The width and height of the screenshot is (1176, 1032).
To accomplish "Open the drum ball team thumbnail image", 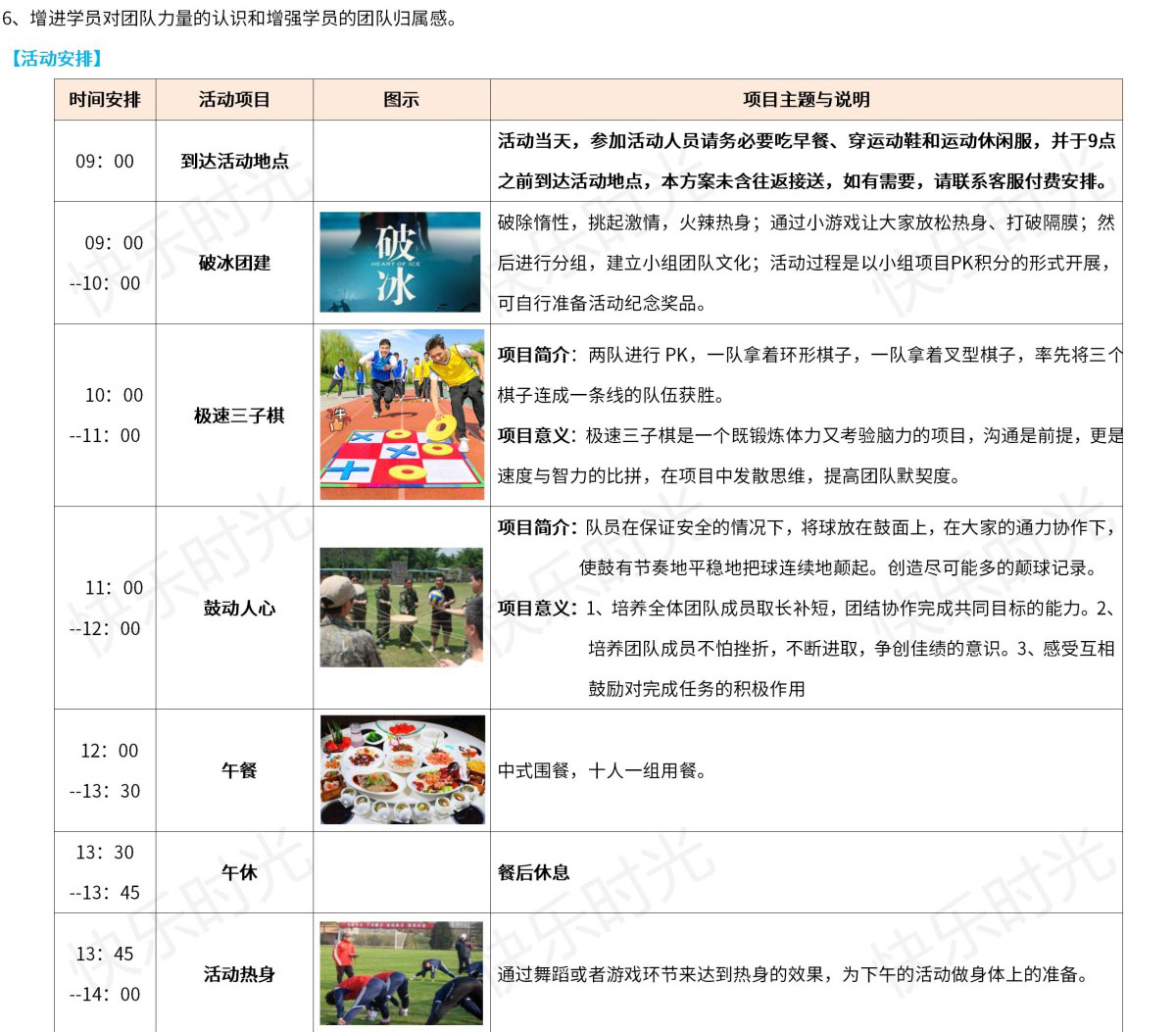I will point(401,608).
